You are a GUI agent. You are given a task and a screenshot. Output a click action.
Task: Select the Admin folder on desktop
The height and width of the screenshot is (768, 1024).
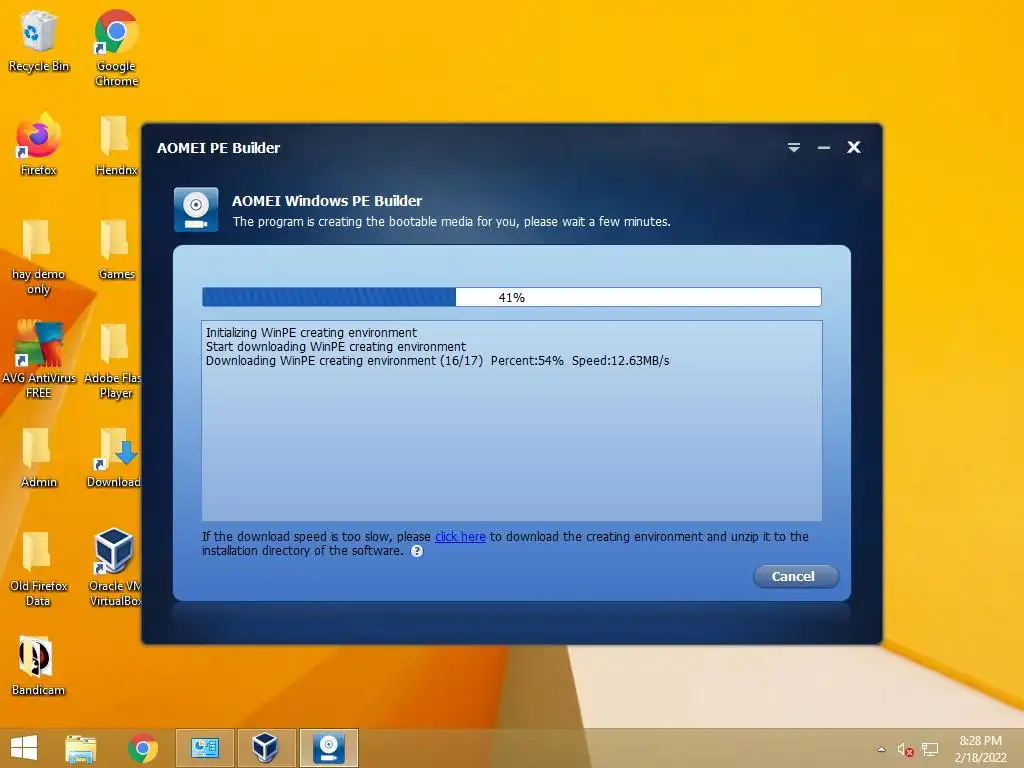[39, 457]
